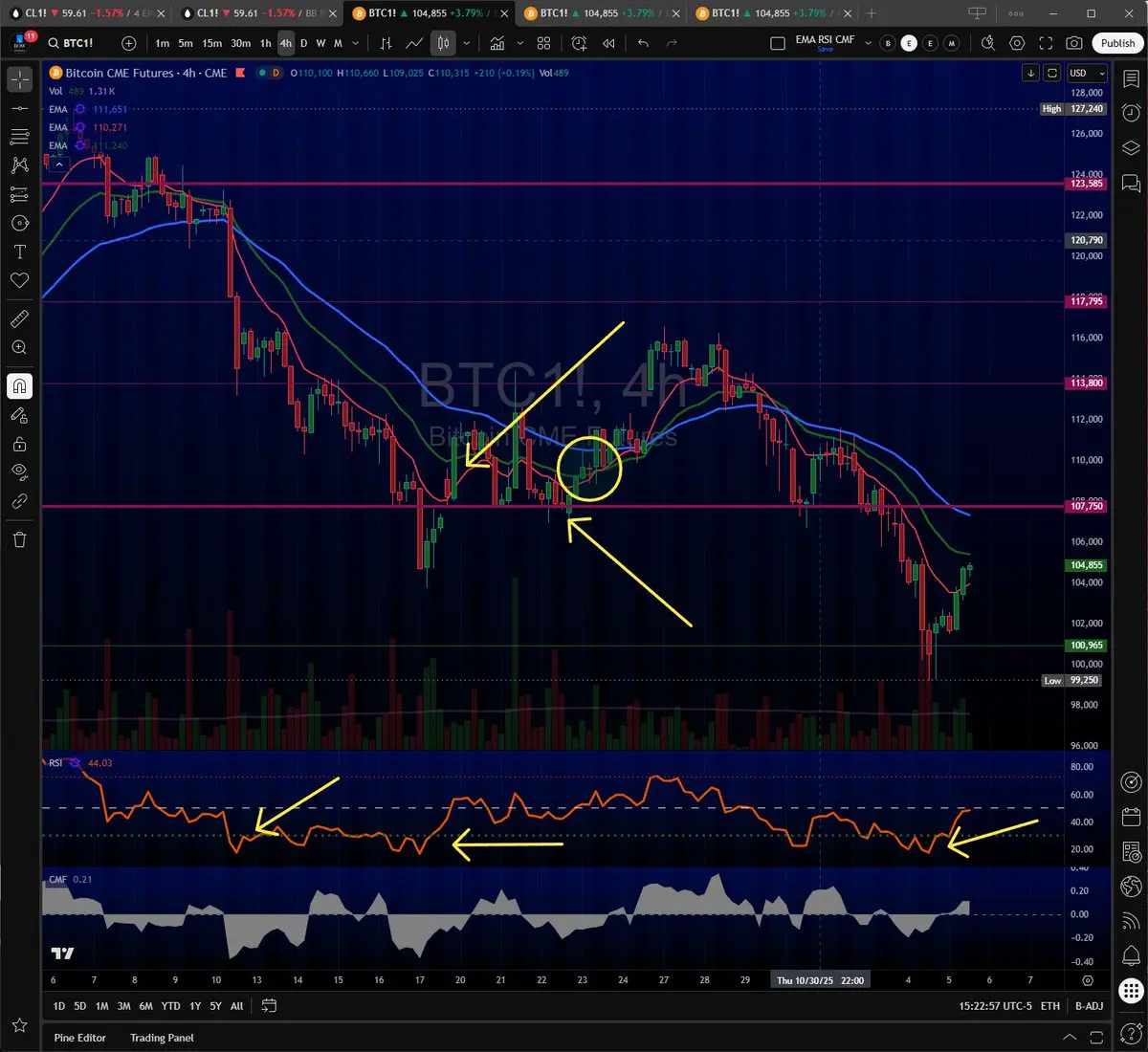Select the crosshair cursor tool

point(19,79)
